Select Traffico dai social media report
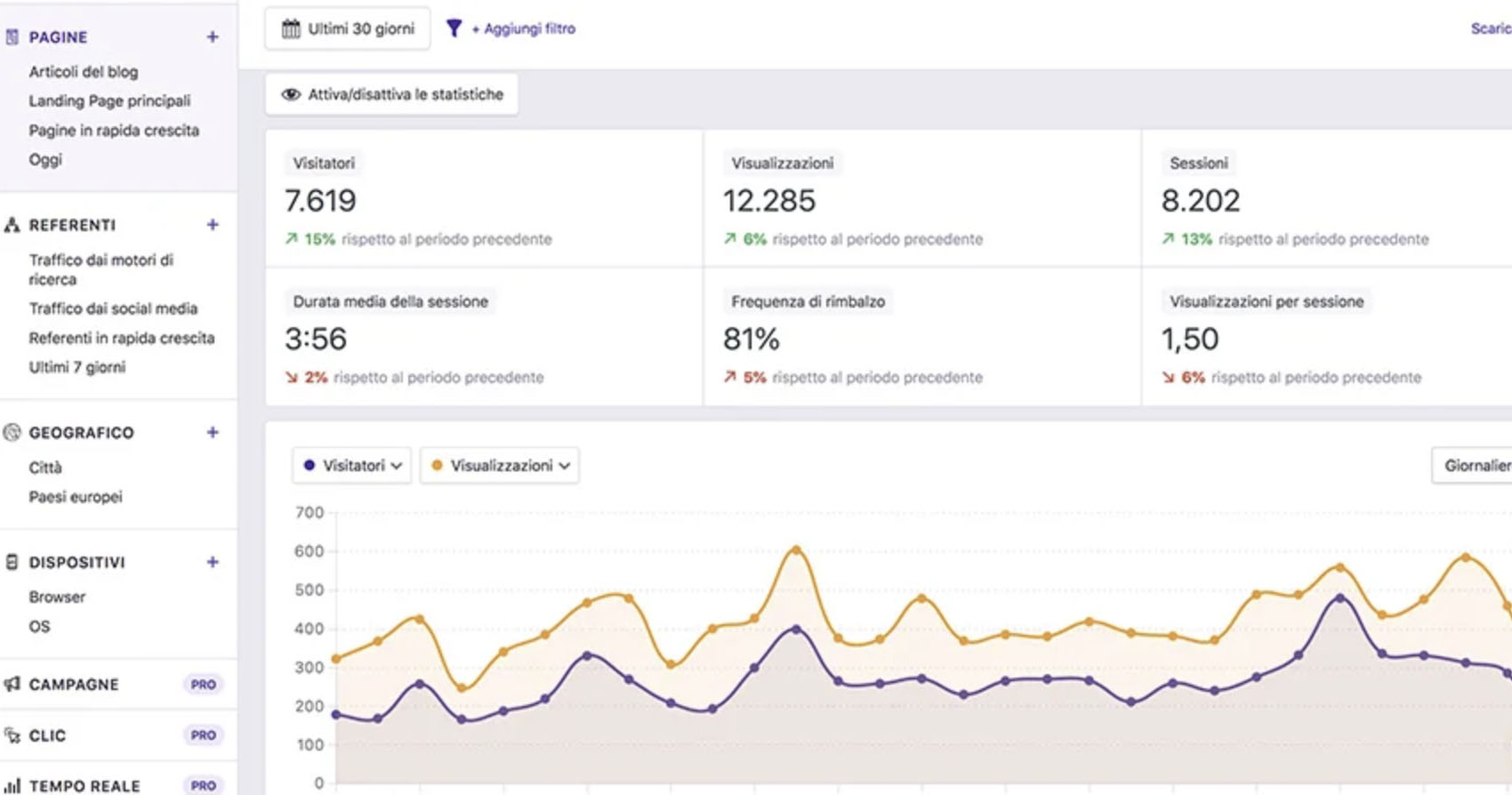The image size is (1512, 795). click(x=113, y=309)
